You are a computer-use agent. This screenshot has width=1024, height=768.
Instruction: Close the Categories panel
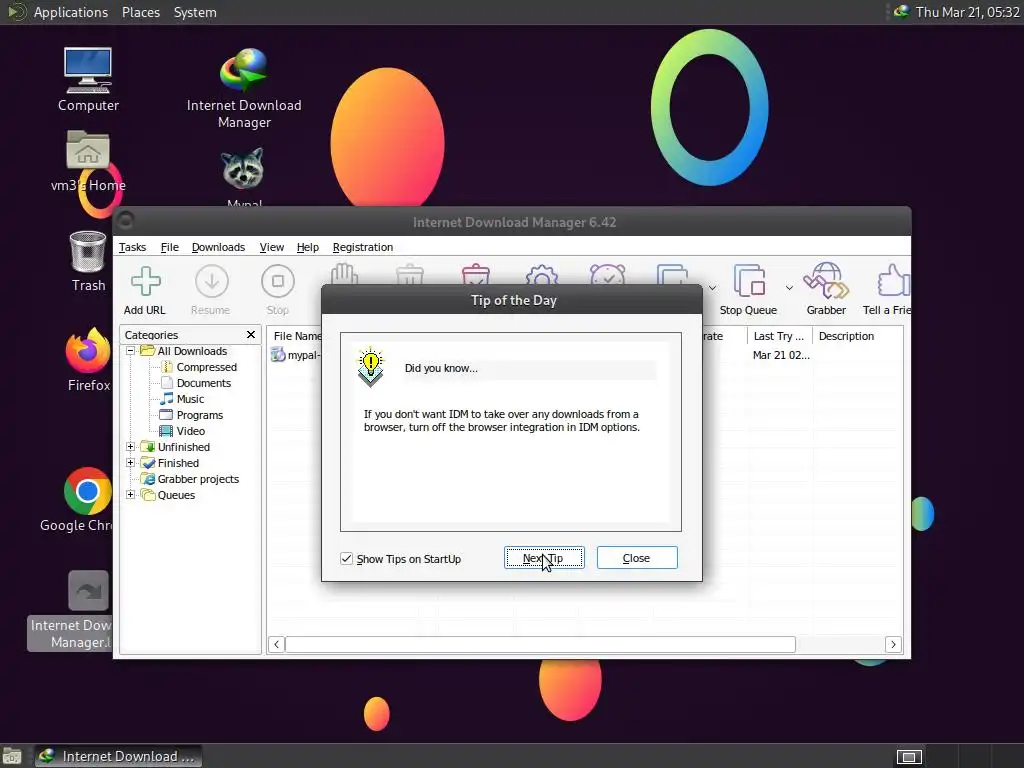click(x=251, y=334)
